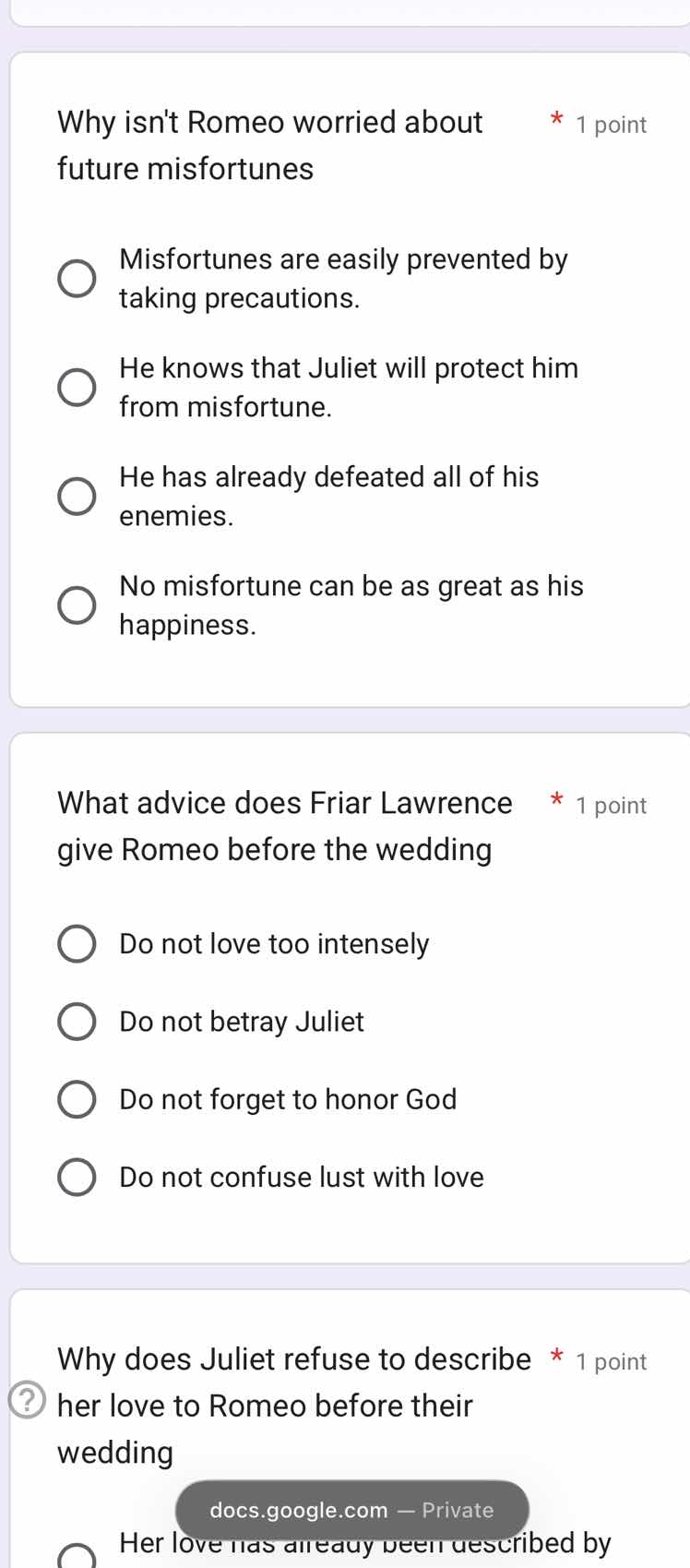Select "No misfortune can be as great as his happiness"
Viewport: 690px width, 1568px height.
[77, 604]
